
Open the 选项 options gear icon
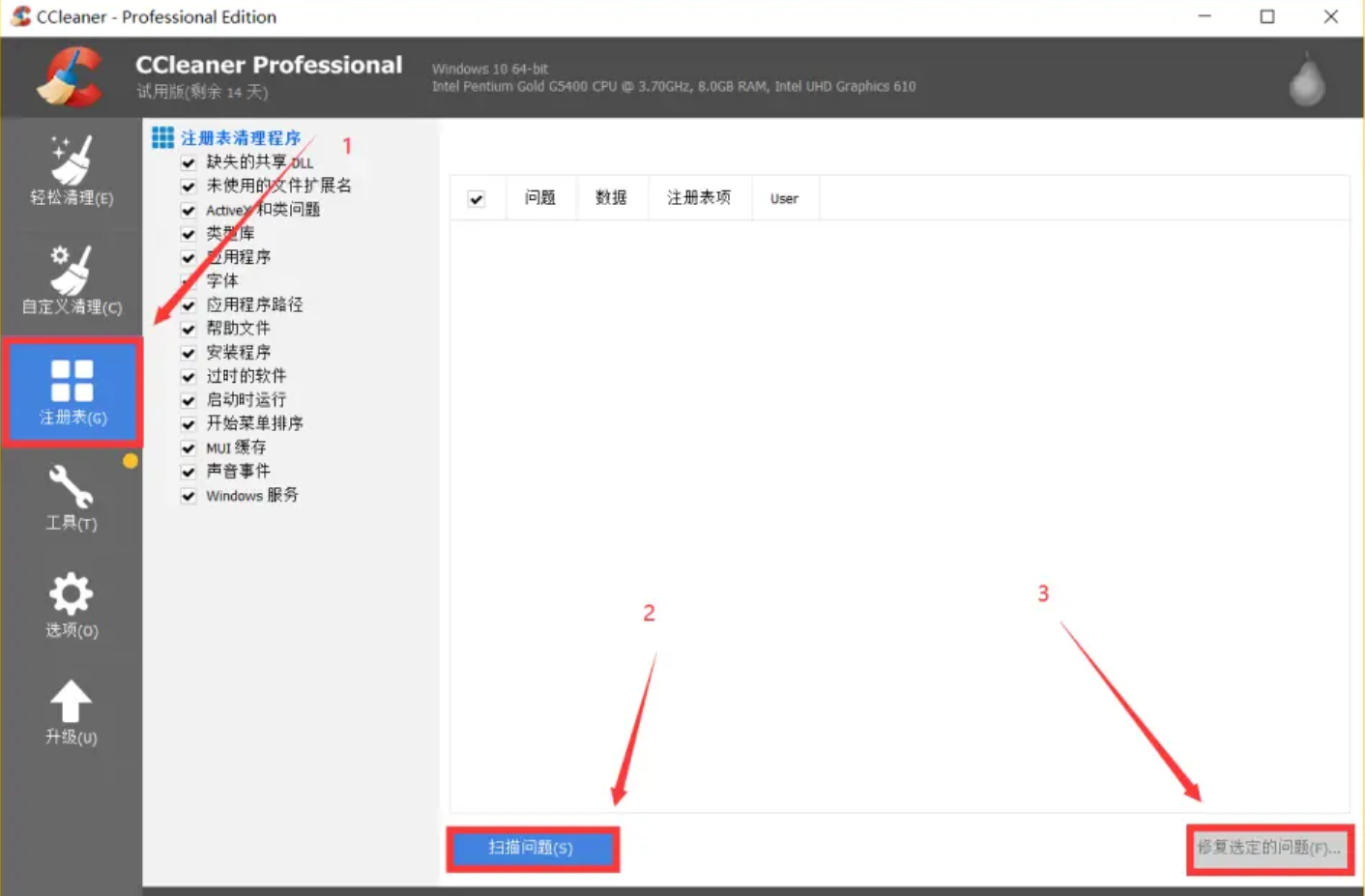(70, 606)
